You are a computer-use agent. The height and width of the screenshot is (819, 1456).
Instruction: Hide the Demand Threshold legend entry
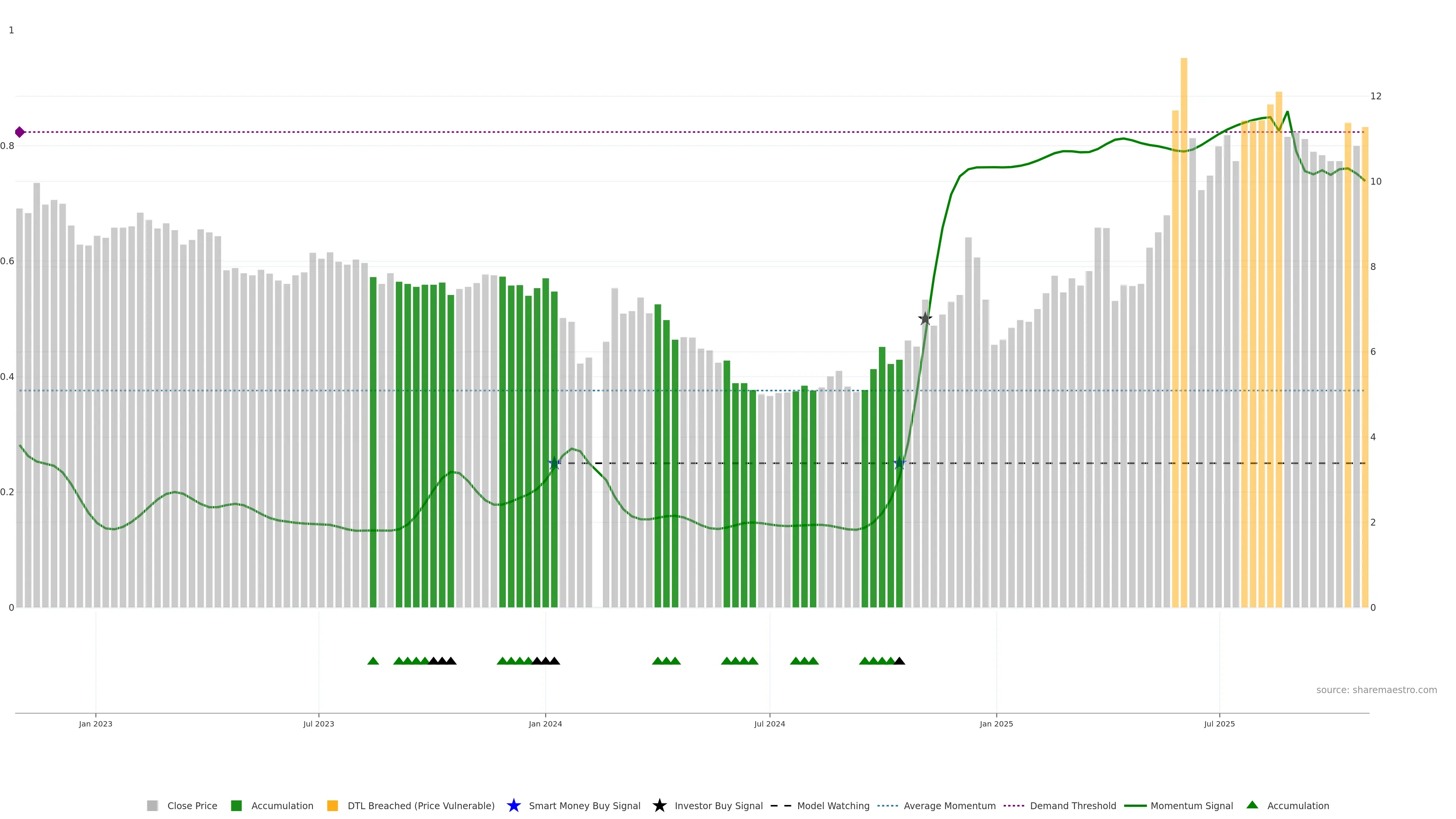[1072, 805]
